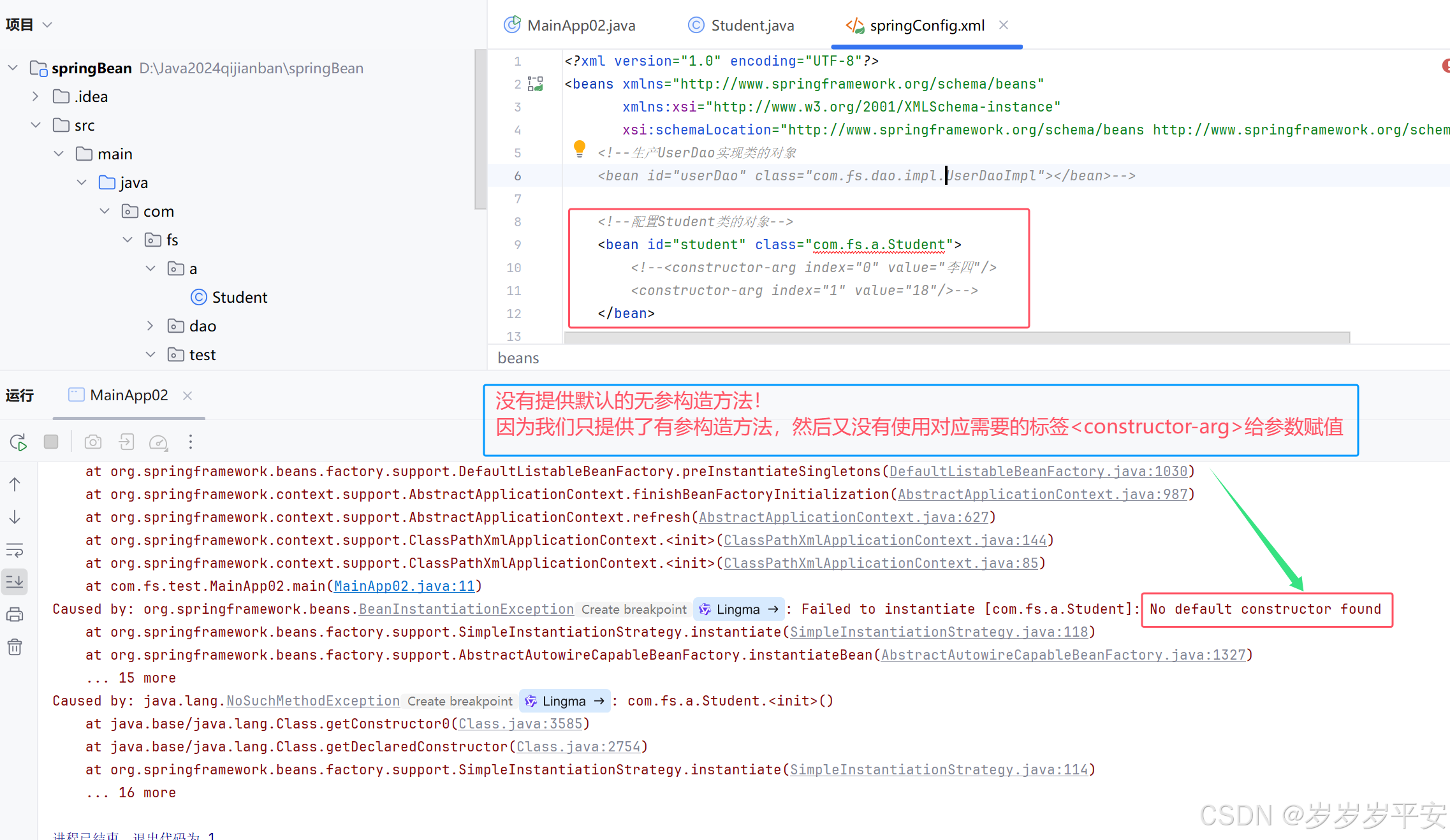Click the profiler gauge icon in run toolbar
Viewport: 1450px width, 840px height.
click(x=158, y=442)
